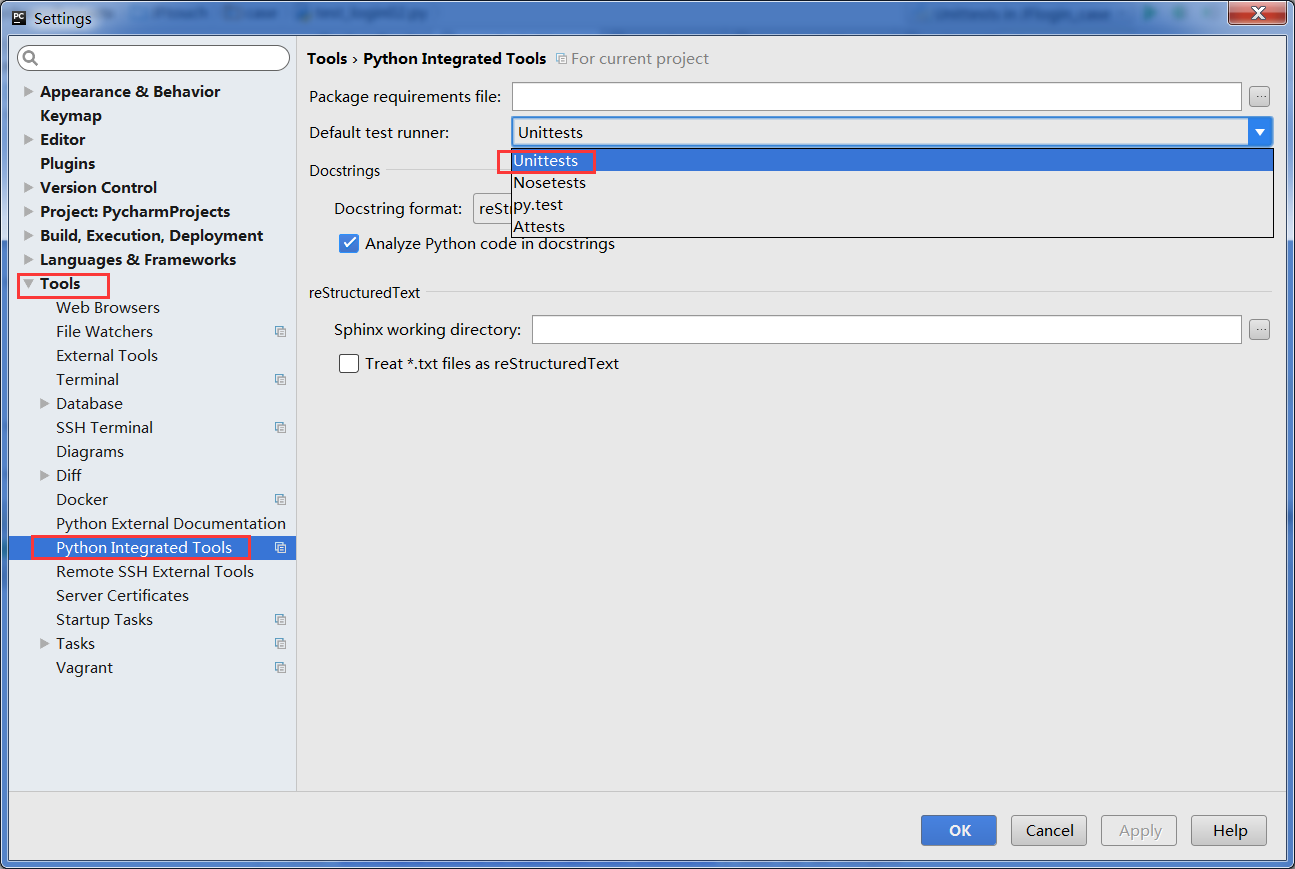Screen dimensions: 1295x869
Task: Enable Treat *.txt files as reStructuredText
Action: pyautogui.click(x=349, y=364)
